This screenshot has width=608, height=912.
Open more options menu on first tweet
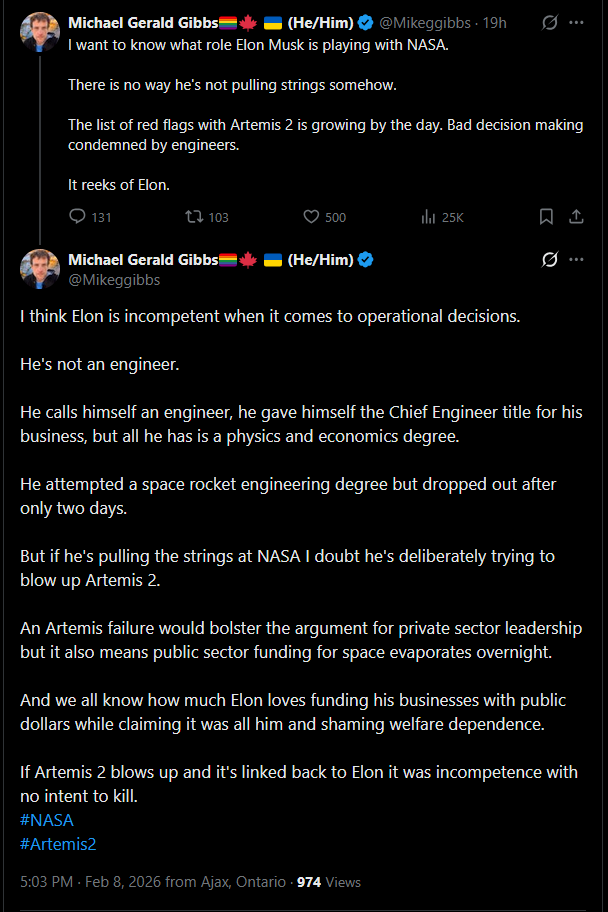point(577,21)
